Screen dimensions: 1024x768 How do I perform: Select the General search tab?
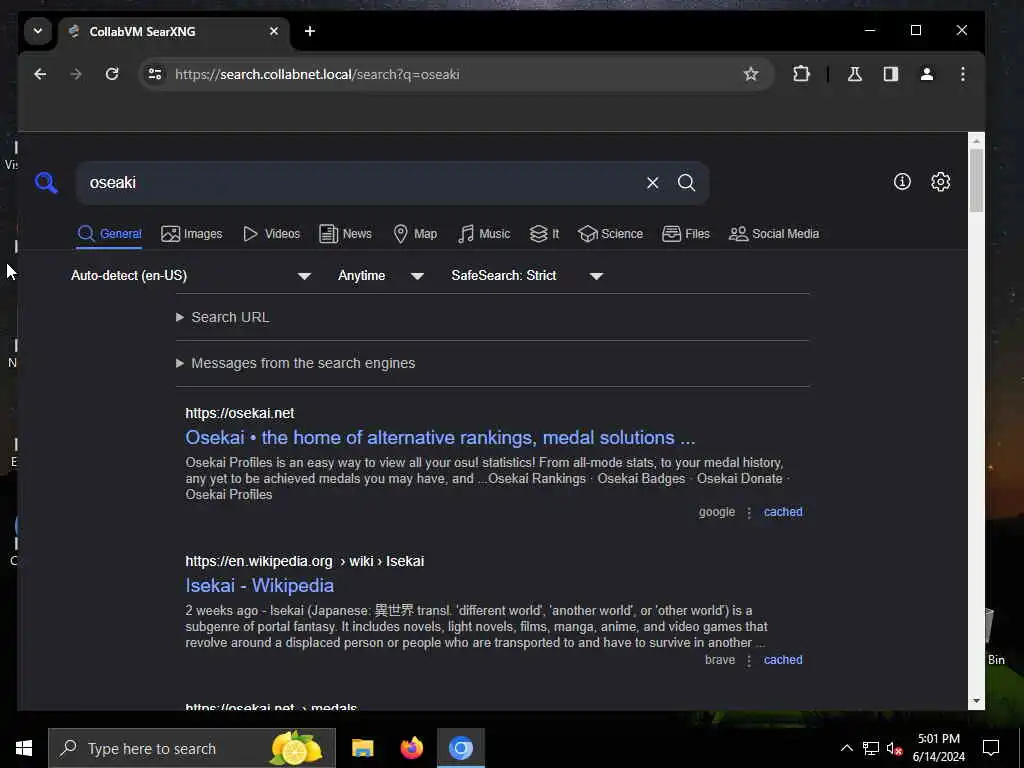point(110,234)
